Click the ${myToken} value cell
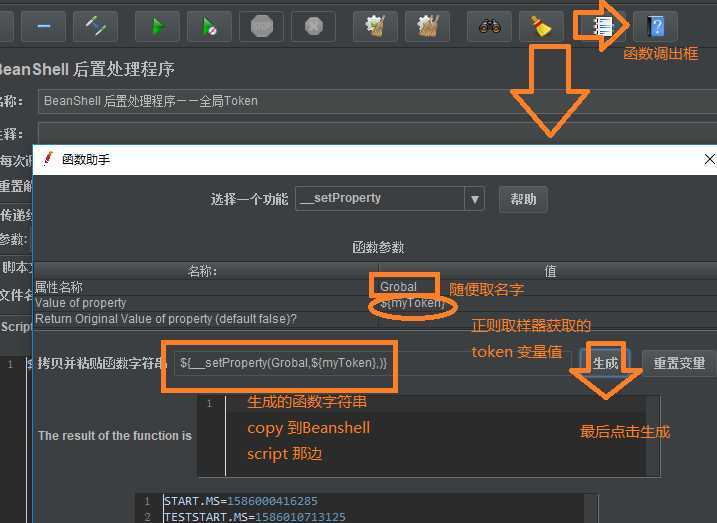717x523 pixels. click(x=548, y=303)
